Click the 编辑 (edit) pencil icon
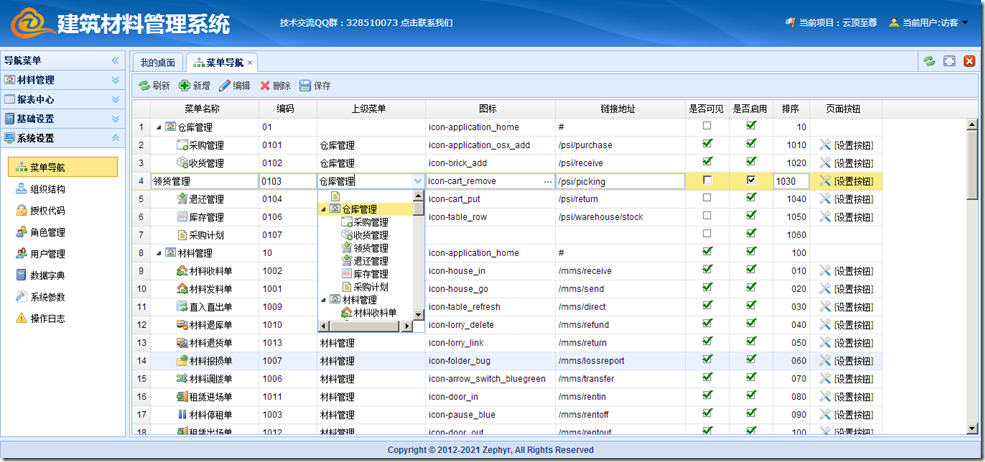Image resolution: width=985 pixels, height=462 pixels. coord(225,86)
